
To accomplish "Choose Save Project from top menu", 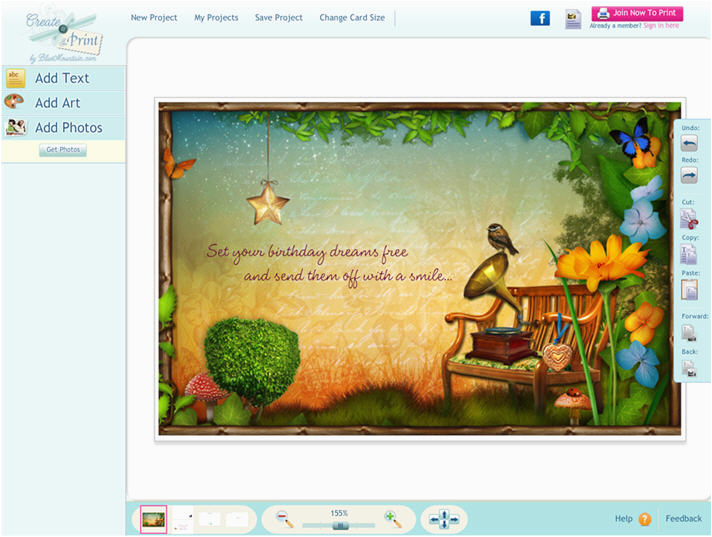I will point(278,18).
